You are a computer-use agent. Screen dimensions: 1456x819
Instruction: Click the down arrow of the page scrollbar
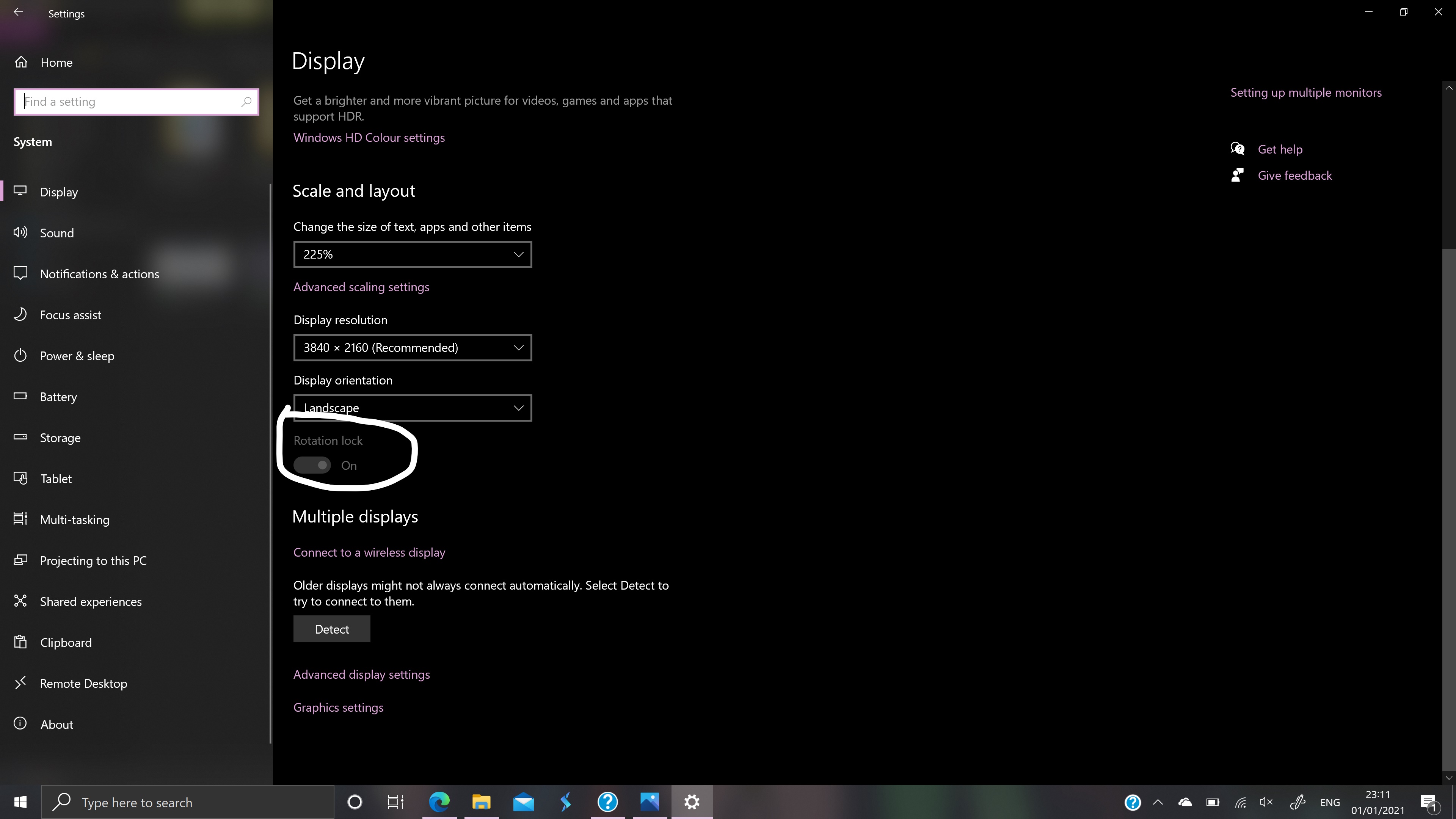click(1449, 778)
